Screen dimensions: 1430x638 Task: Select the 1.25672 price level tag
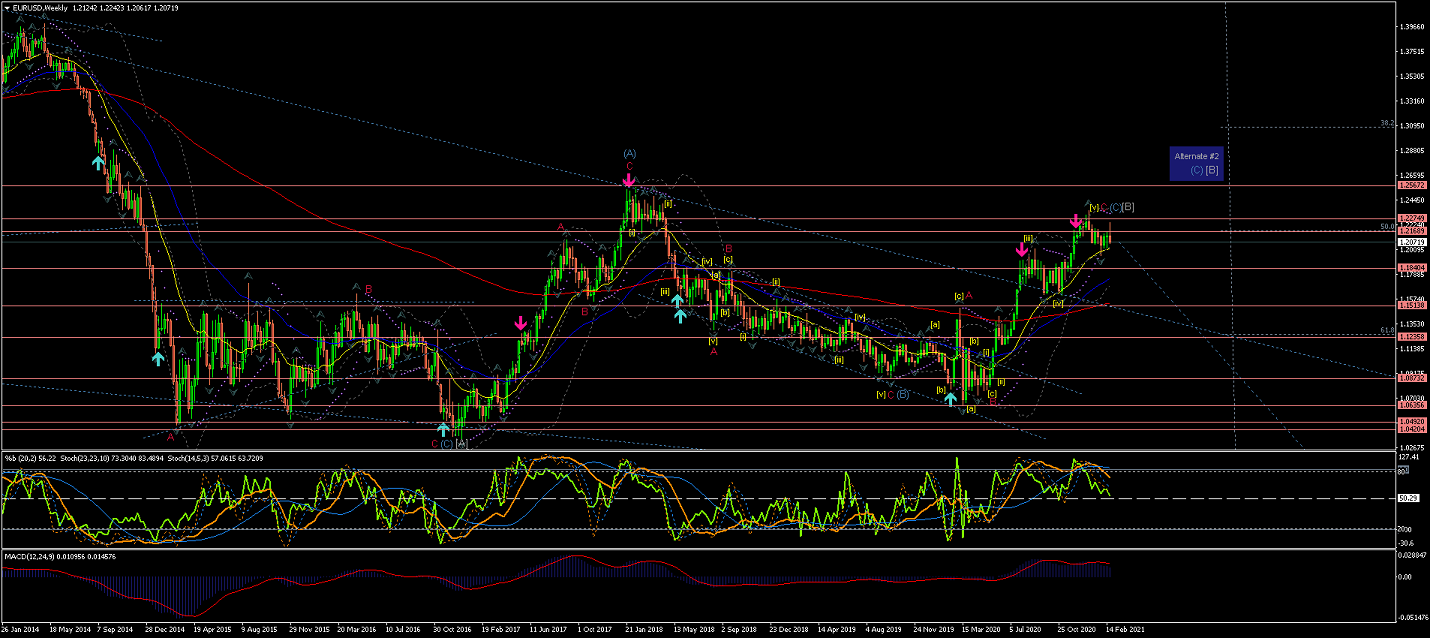point(1412,186)
